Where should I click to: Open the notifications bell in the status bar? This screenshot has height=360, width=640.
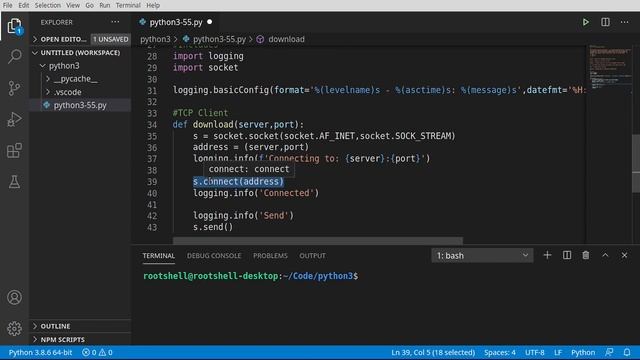coord(627,352)
